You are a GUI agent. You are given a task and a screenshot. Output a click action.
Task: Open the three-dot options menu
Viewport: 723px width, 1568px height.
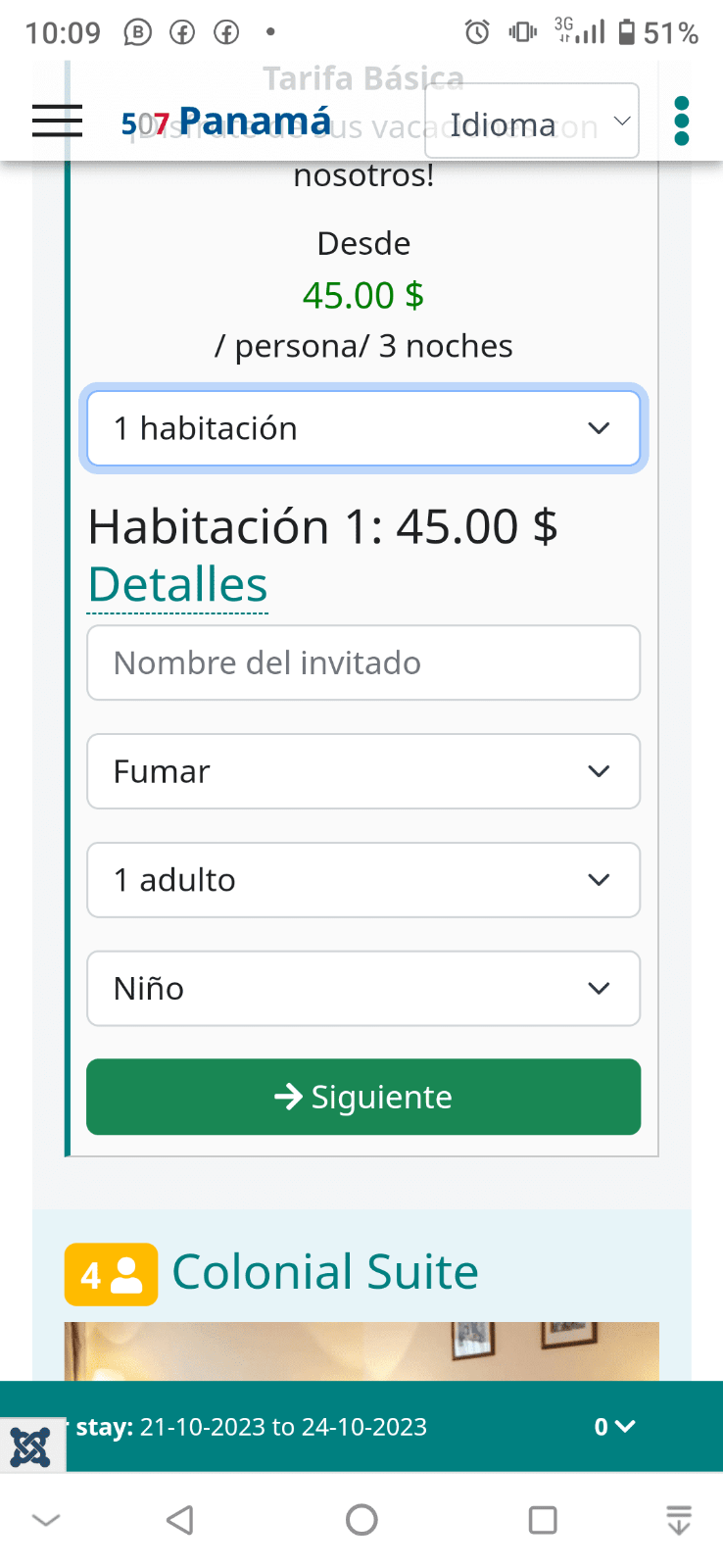(682, 121)
